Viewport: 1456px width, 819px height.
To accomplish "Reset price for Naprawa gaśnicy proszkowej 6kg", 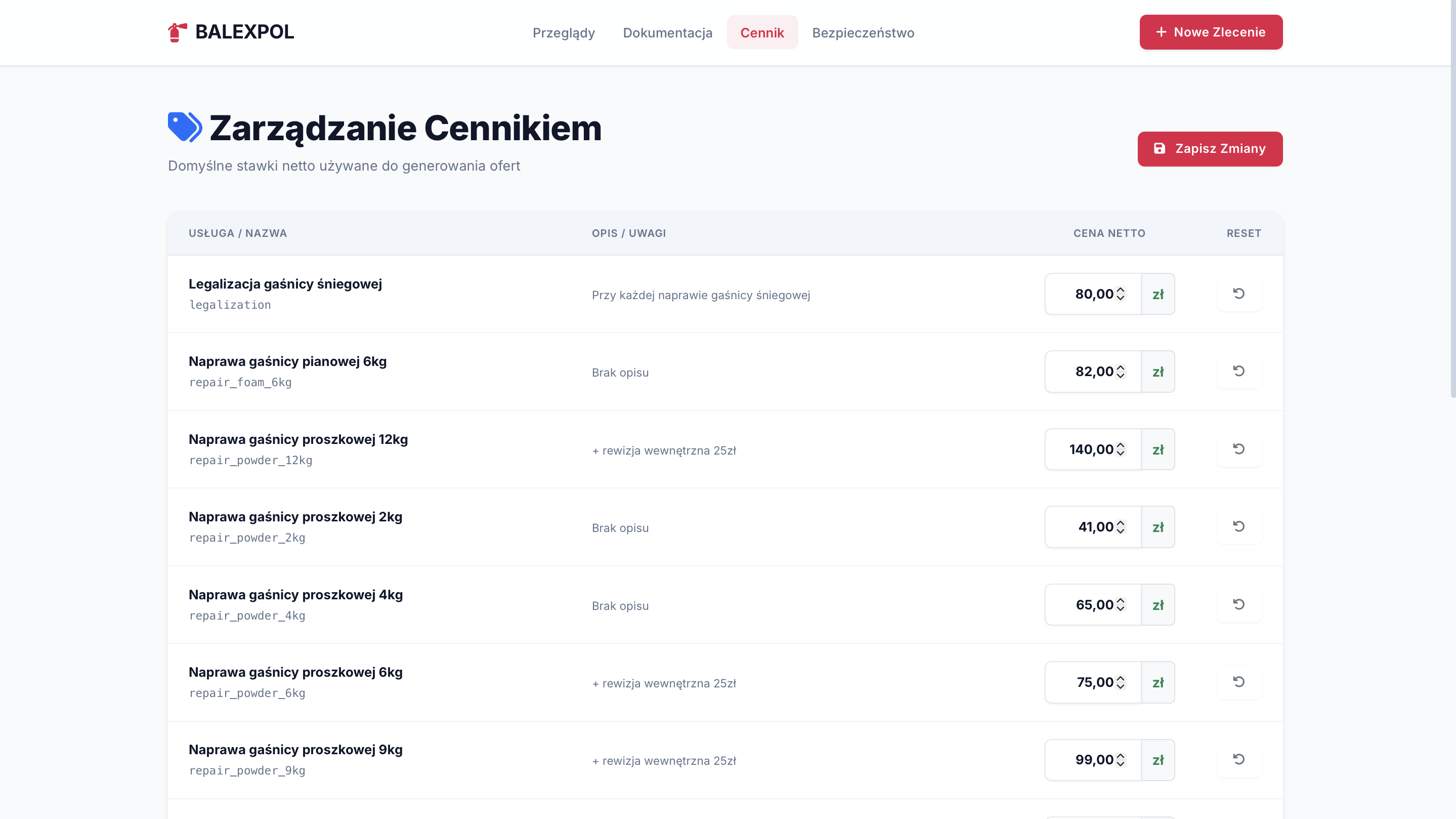I will (1238, 682).
